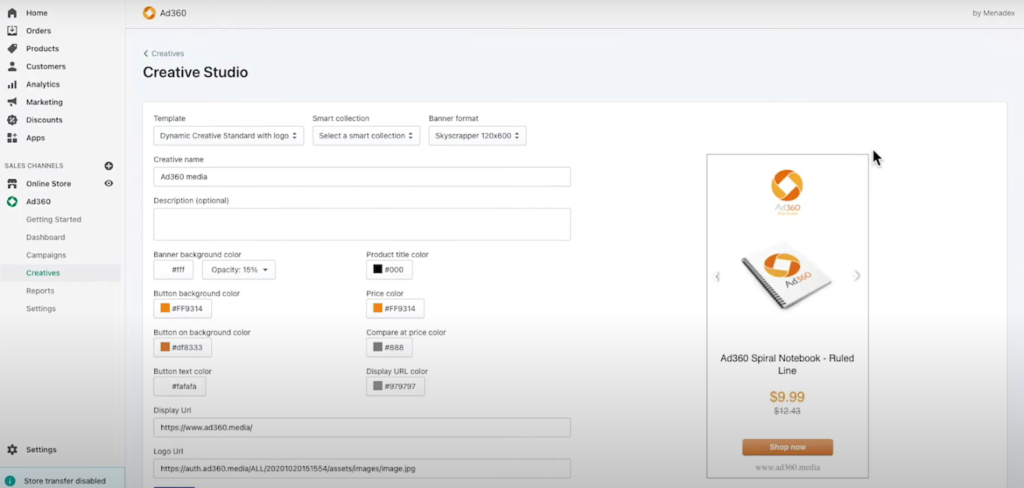
Task: Click the Marketing megaphone icon
Action: [12, 102]
